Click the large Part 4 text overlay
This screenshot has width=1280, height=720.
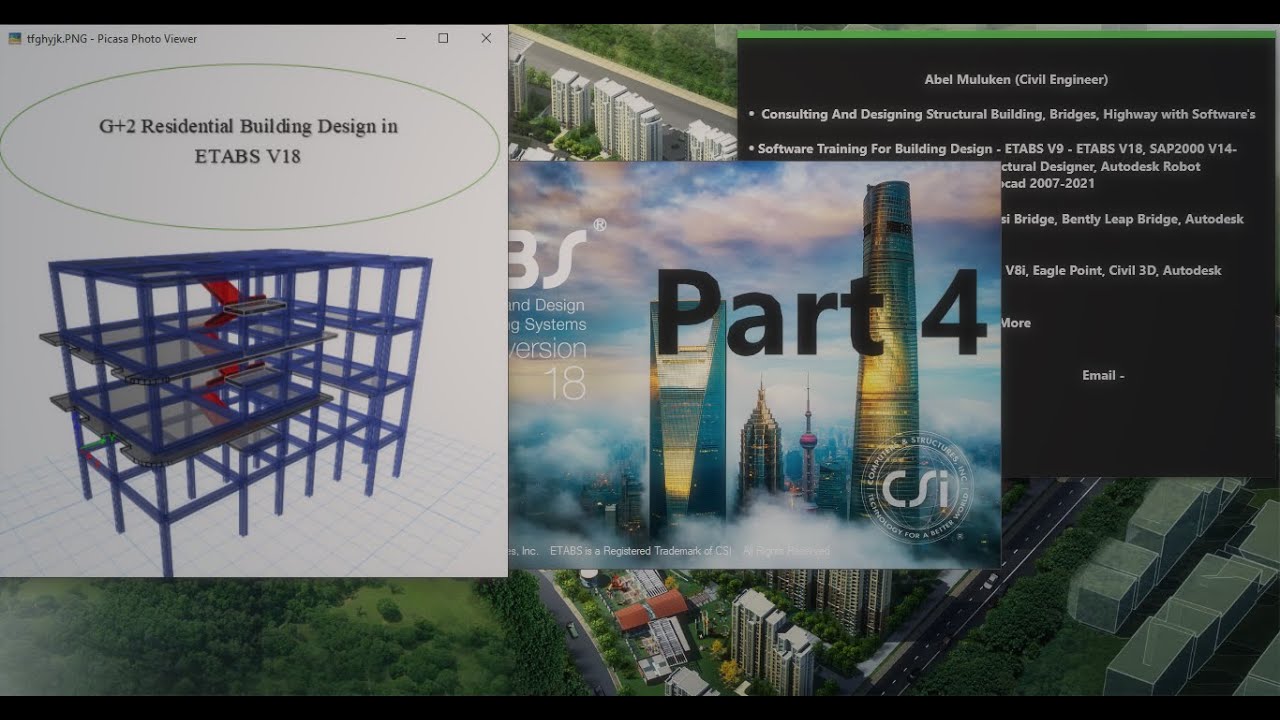[820, 312]
